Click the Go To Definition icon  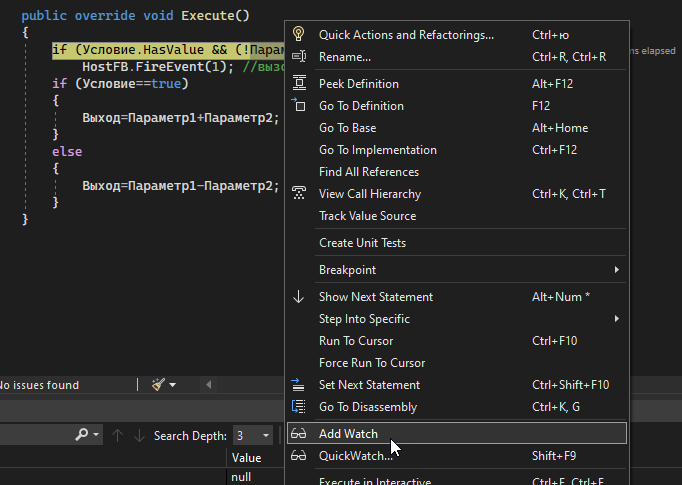tap(298, 105)
